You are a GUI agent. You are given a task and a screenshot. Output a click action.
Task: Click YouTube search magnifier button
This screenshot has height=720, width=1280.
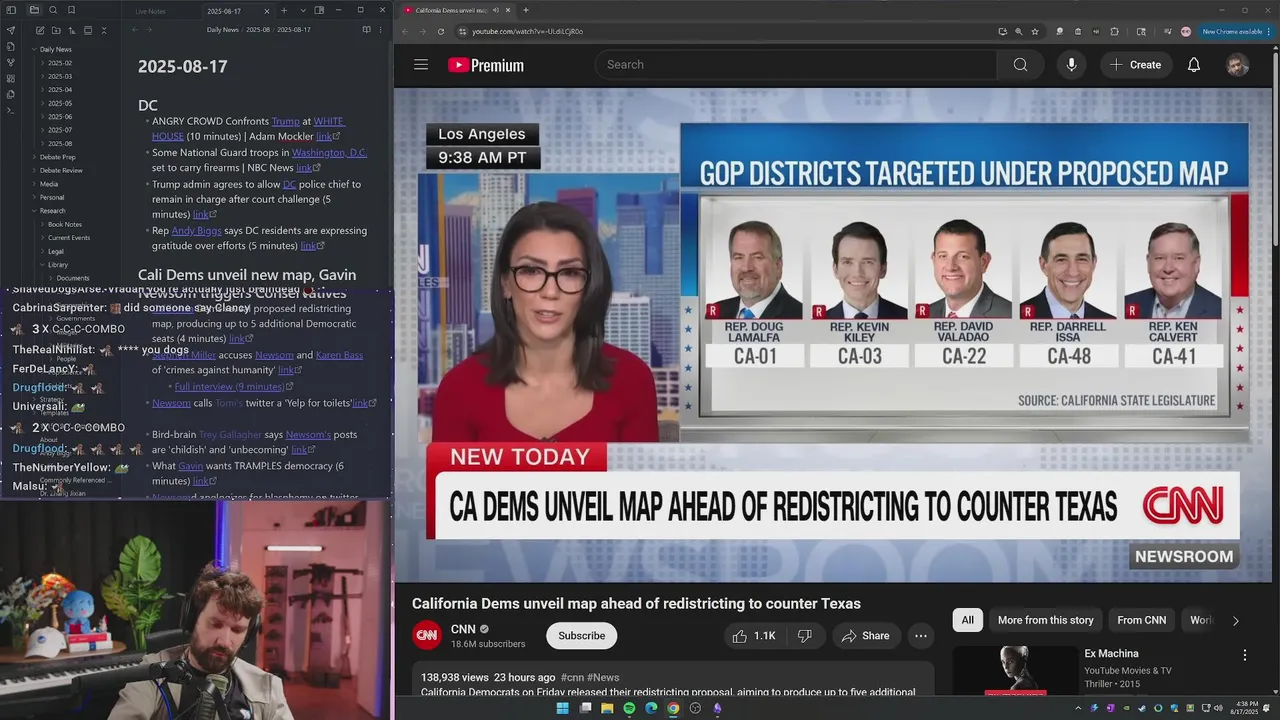pos(1020,64)
